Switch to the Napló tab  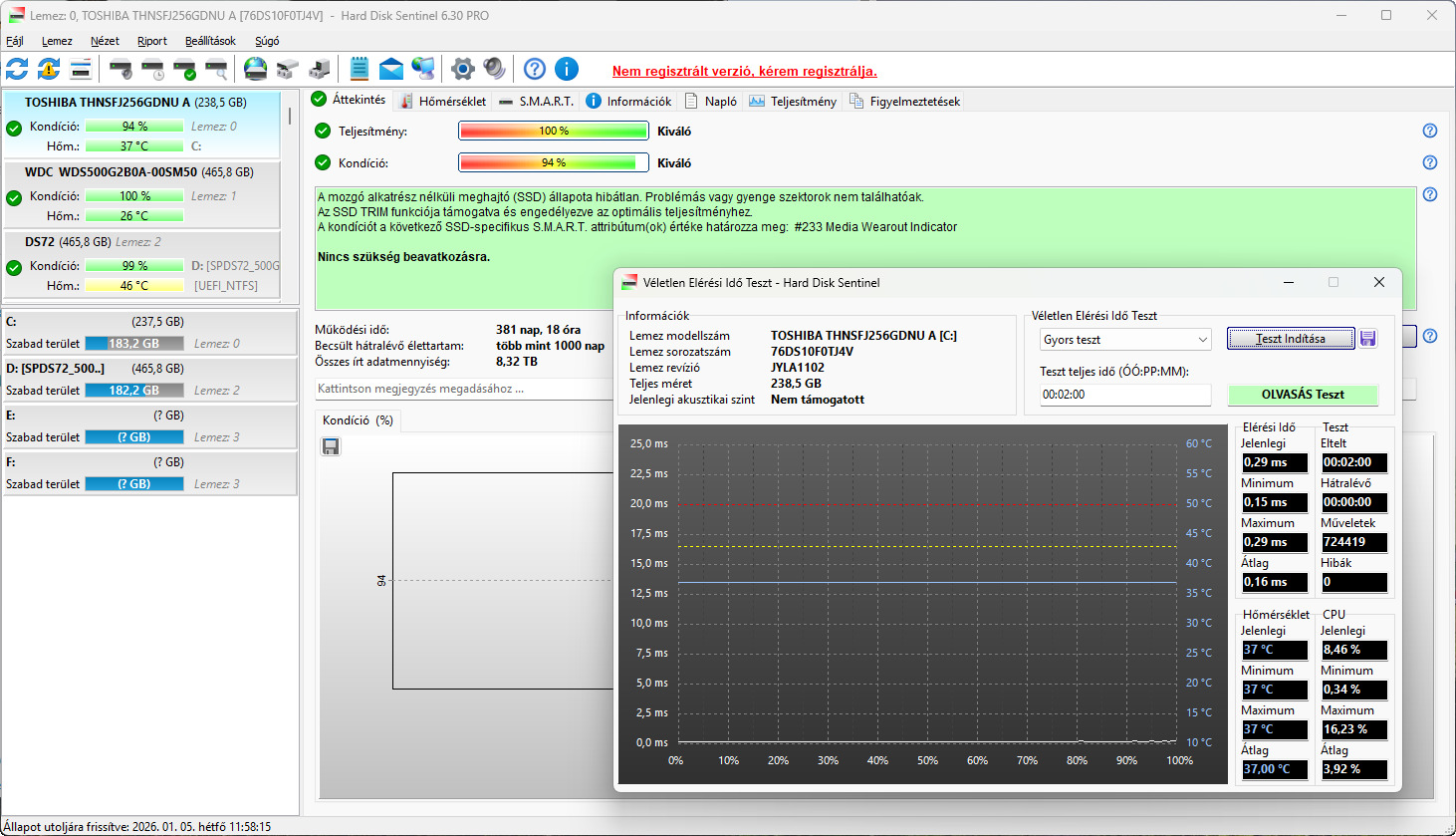(711, 101)
